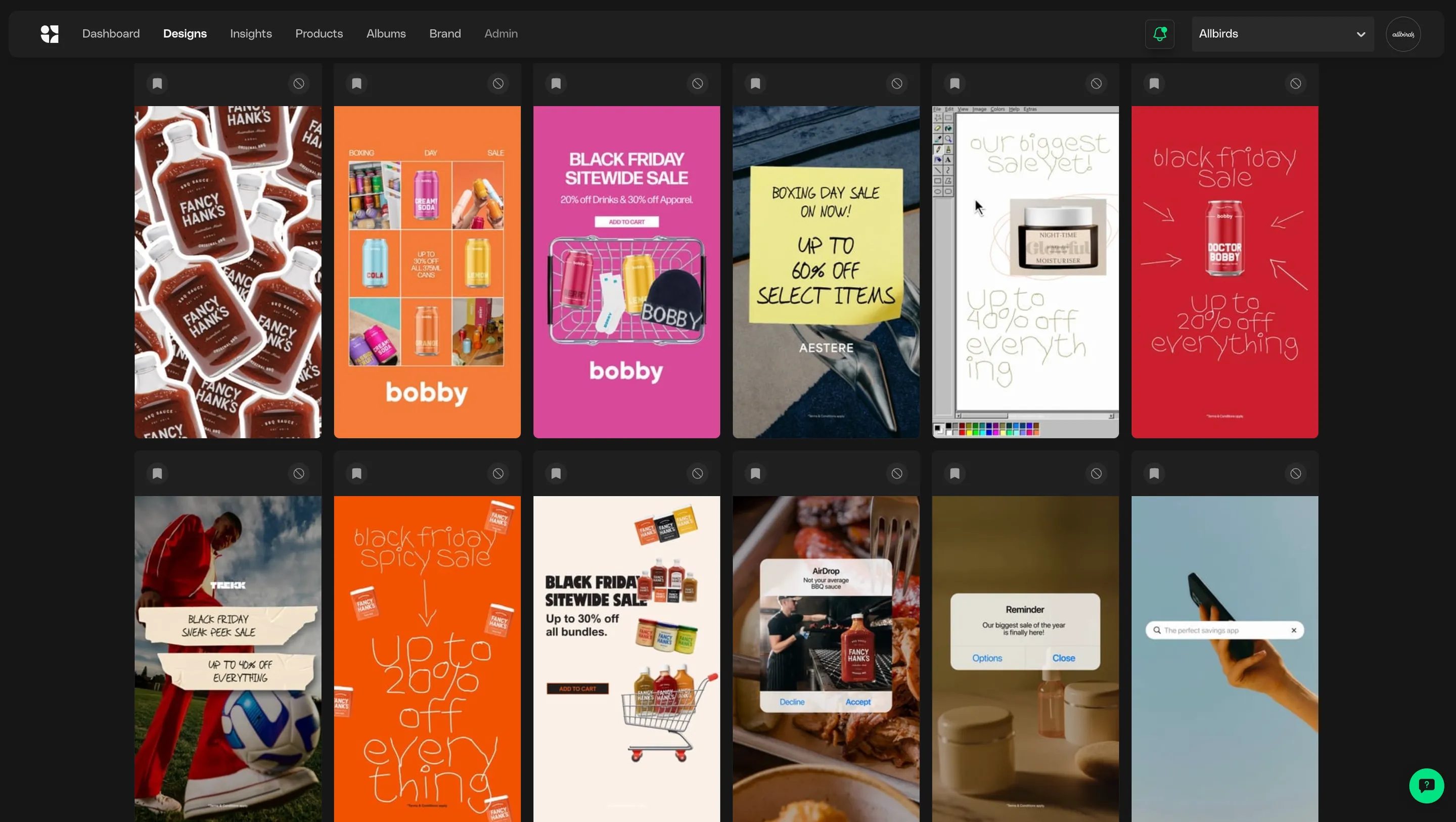The width and height of the screenshot is (1456, 822).
Task: Reject the pink Black Friday Sitewide Sale design
Action: pos(698,84)
